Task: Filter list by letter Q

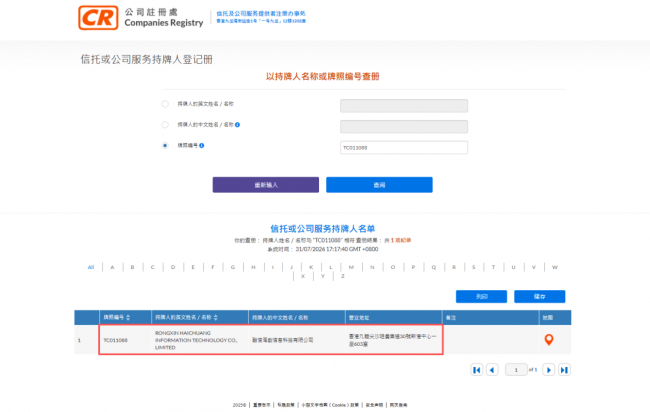Action: click(x=434, y=267)
